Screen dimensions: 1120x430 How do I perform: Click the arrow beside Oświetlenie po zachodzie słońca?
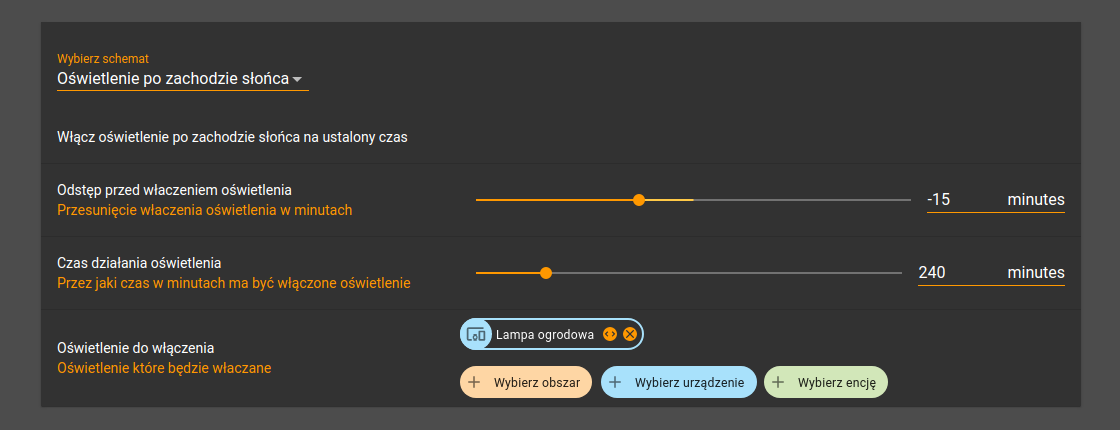click(298, 79)
